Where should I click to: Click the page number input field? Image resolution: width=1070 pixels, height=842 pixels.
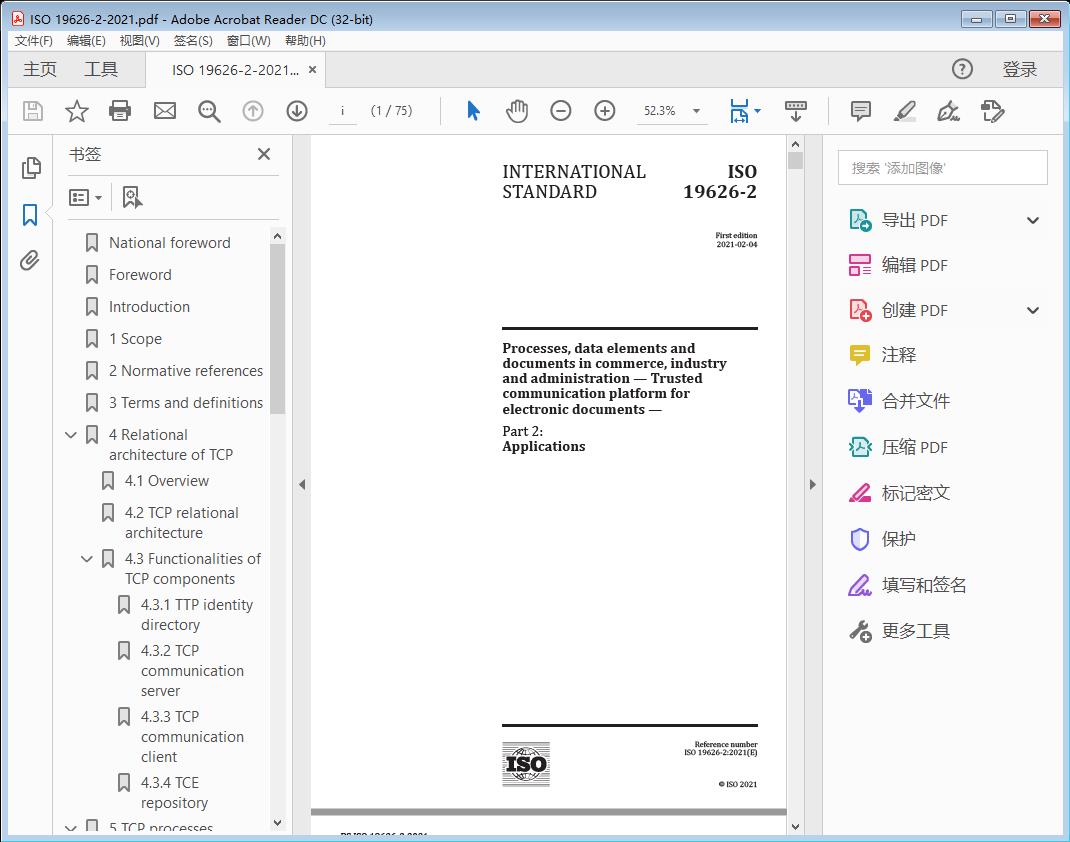(343, 111)
